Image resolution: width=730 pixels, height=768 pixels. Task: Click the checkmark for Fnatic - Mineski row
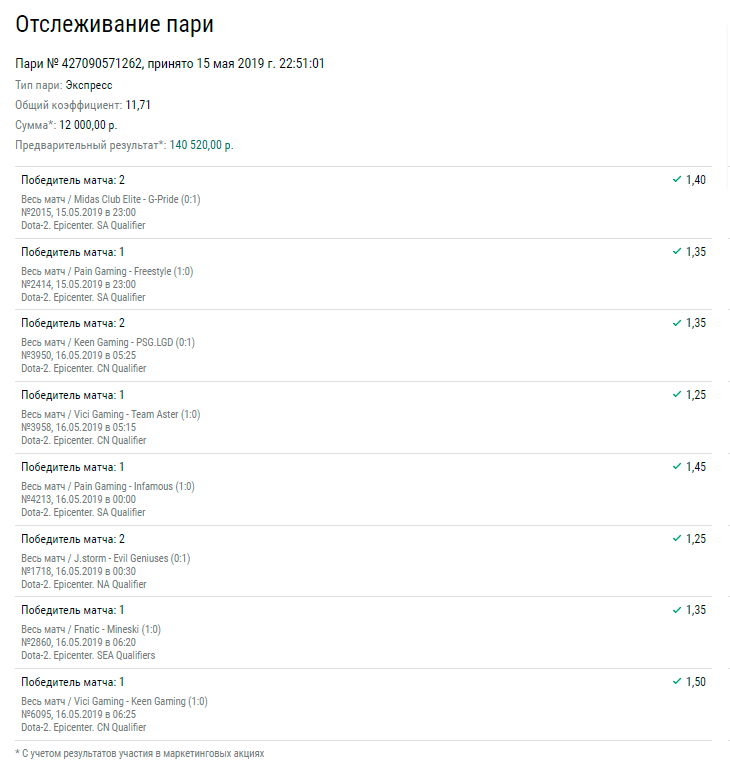point(677,610)
